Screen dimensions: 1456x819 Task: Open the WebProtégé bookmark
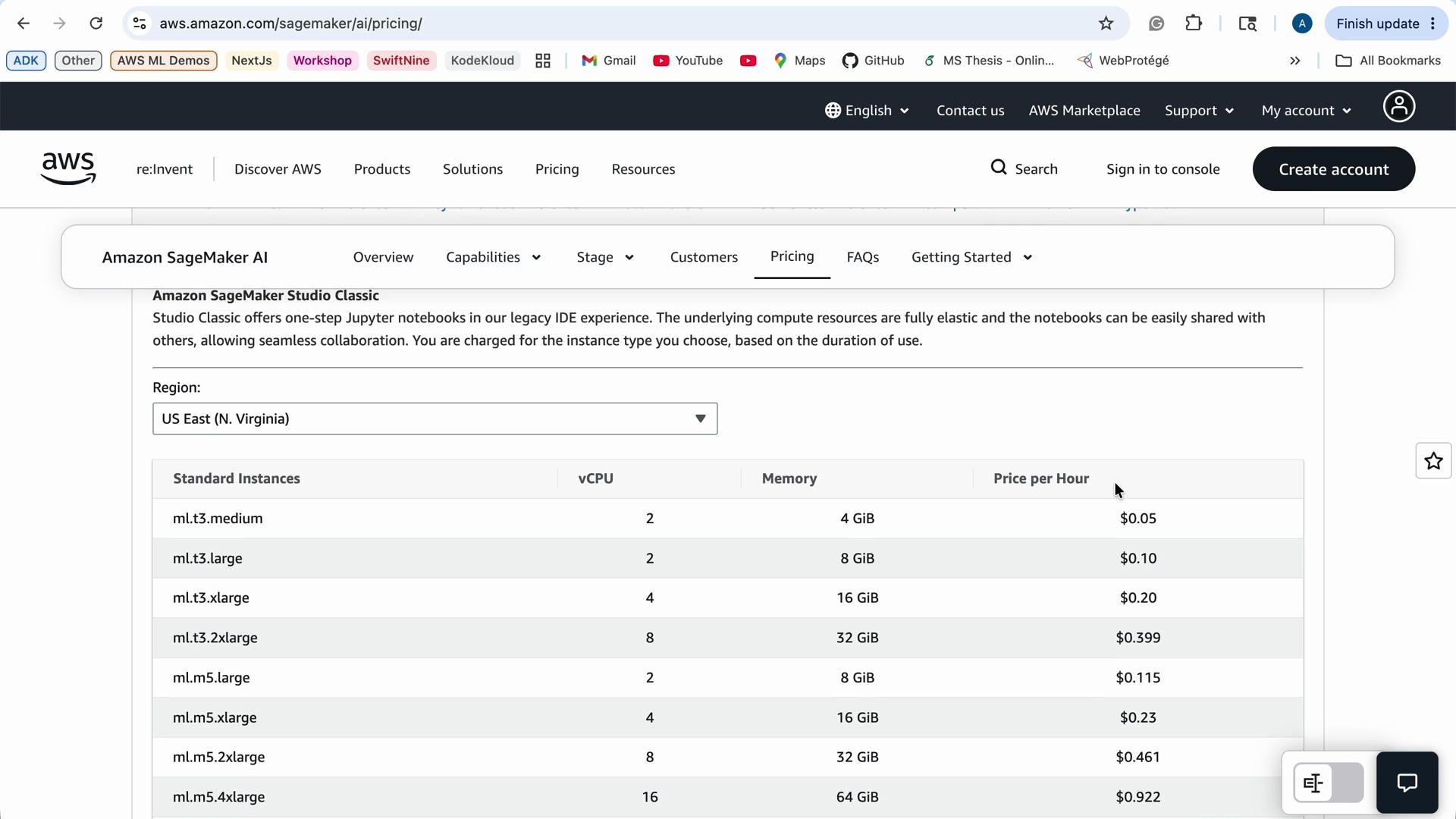(x=1123, y=61)
